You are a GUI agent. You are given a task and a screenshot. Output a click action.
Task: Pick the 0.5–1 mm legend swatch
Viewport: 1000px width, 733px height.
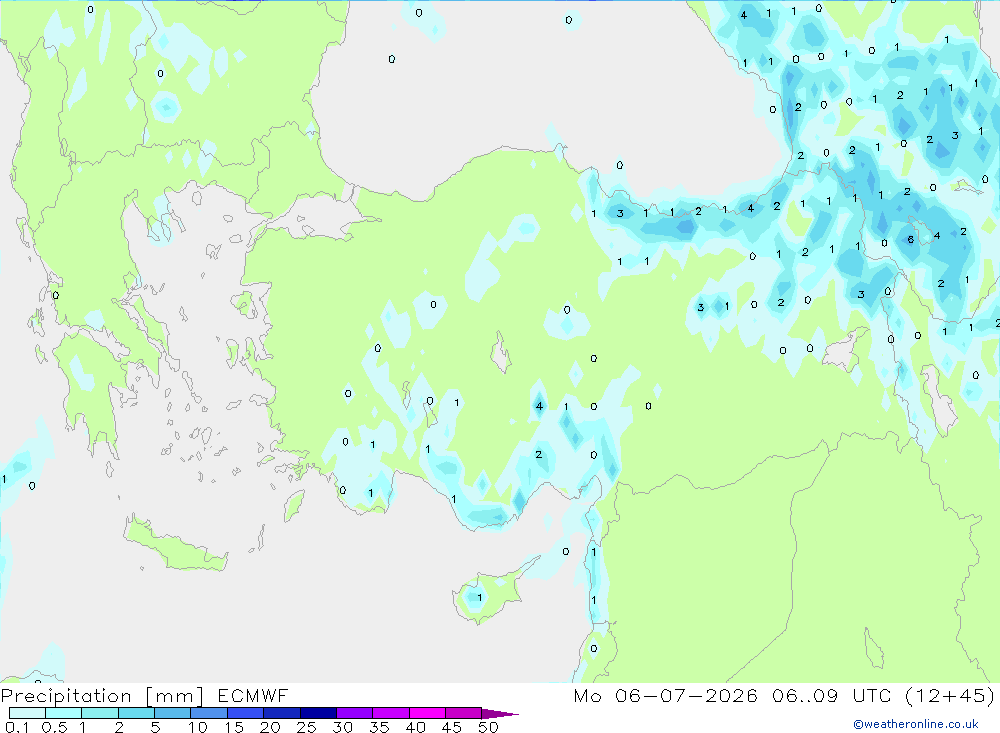64,713
